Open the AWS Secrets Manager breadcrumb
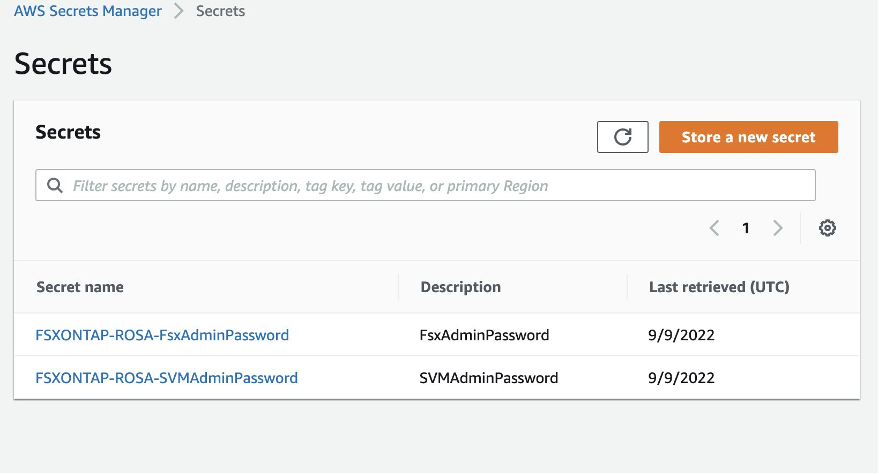 click(x=87, y=11)
